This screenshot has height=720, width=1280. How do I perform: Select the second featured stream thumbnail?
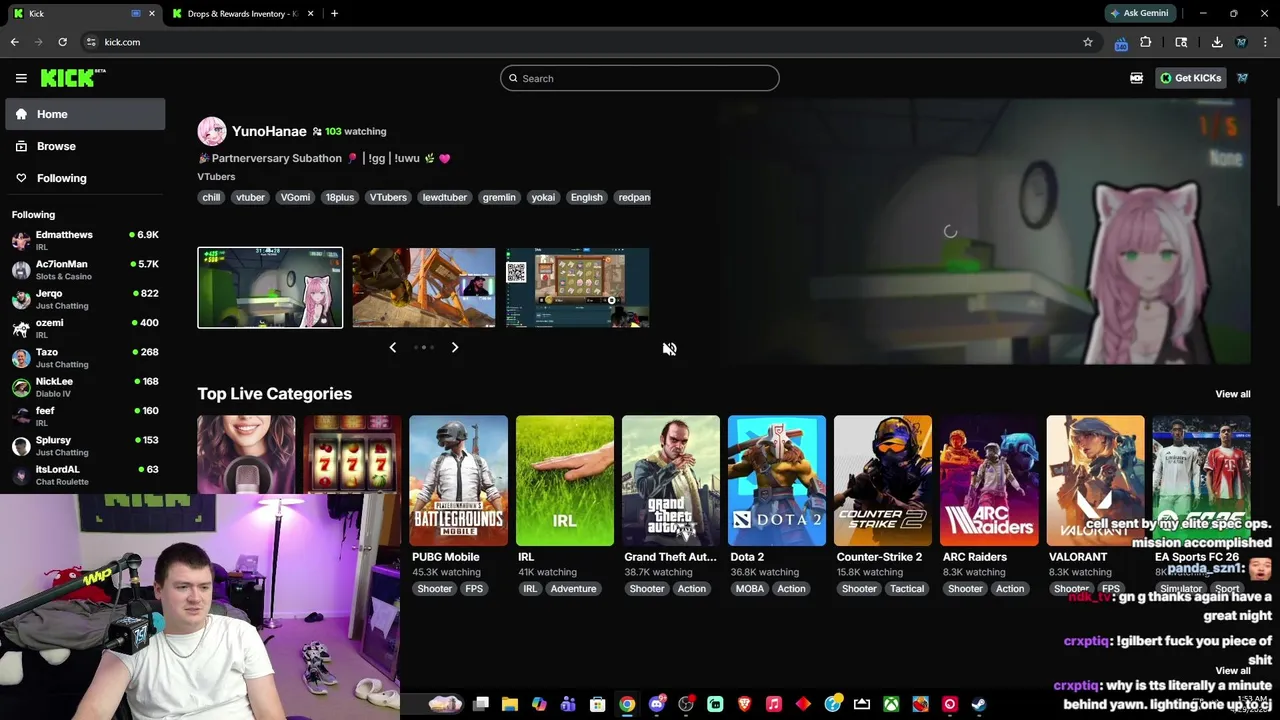click(x=424, y=288)
